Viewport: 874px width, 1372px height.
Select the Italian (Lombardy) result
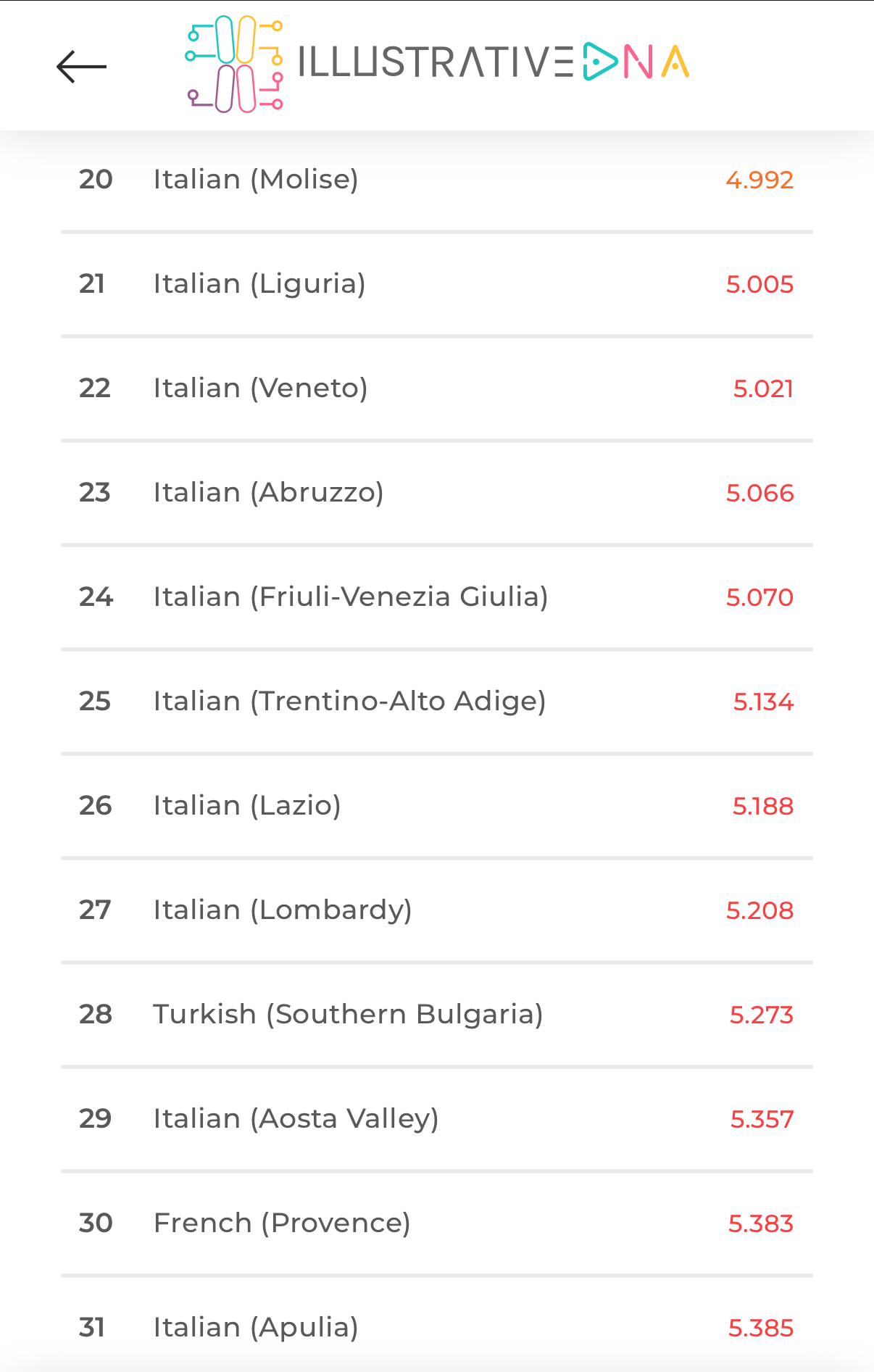point(437,910)
